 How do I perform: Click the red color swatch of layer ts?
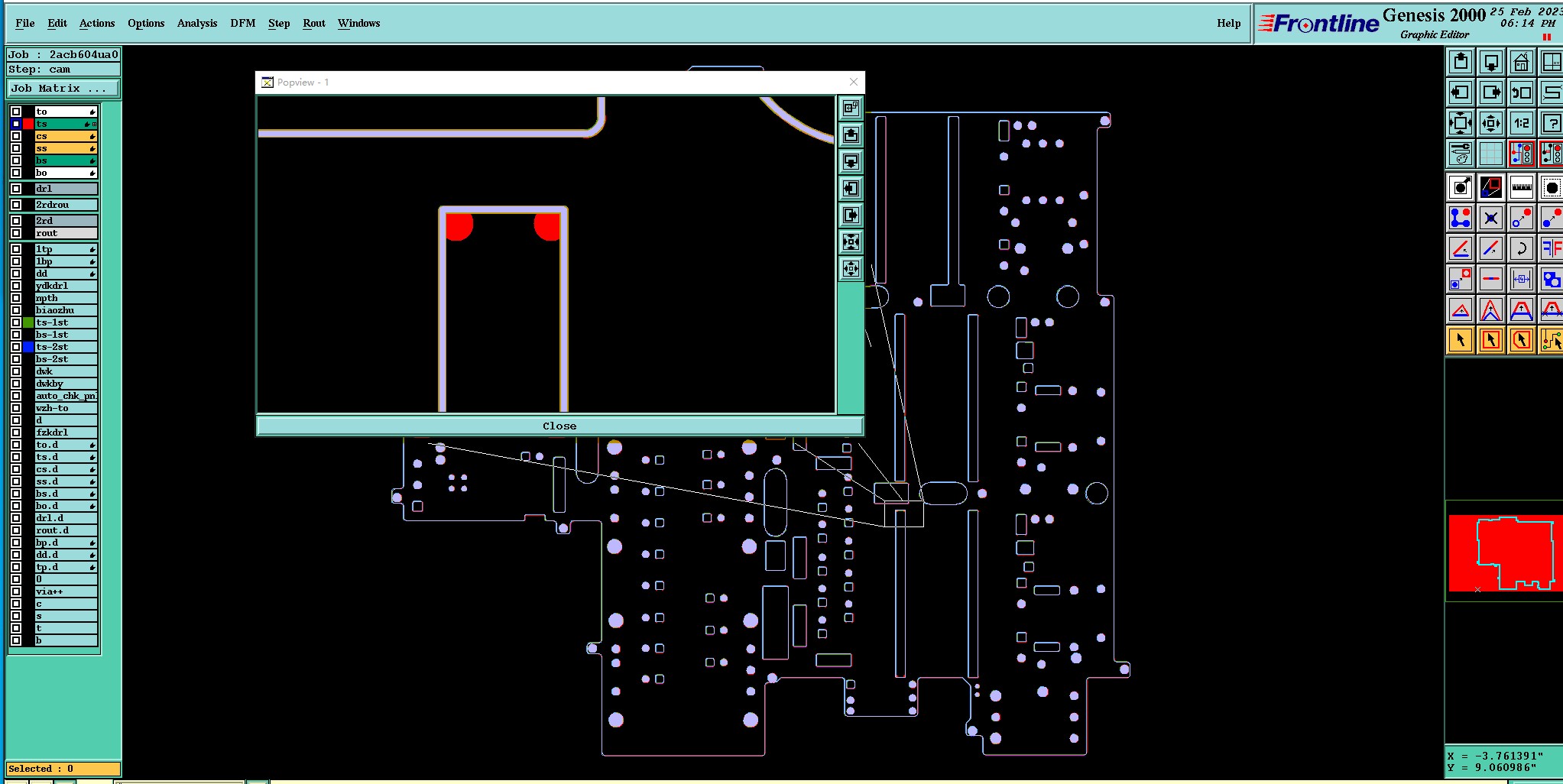(28, 124)
